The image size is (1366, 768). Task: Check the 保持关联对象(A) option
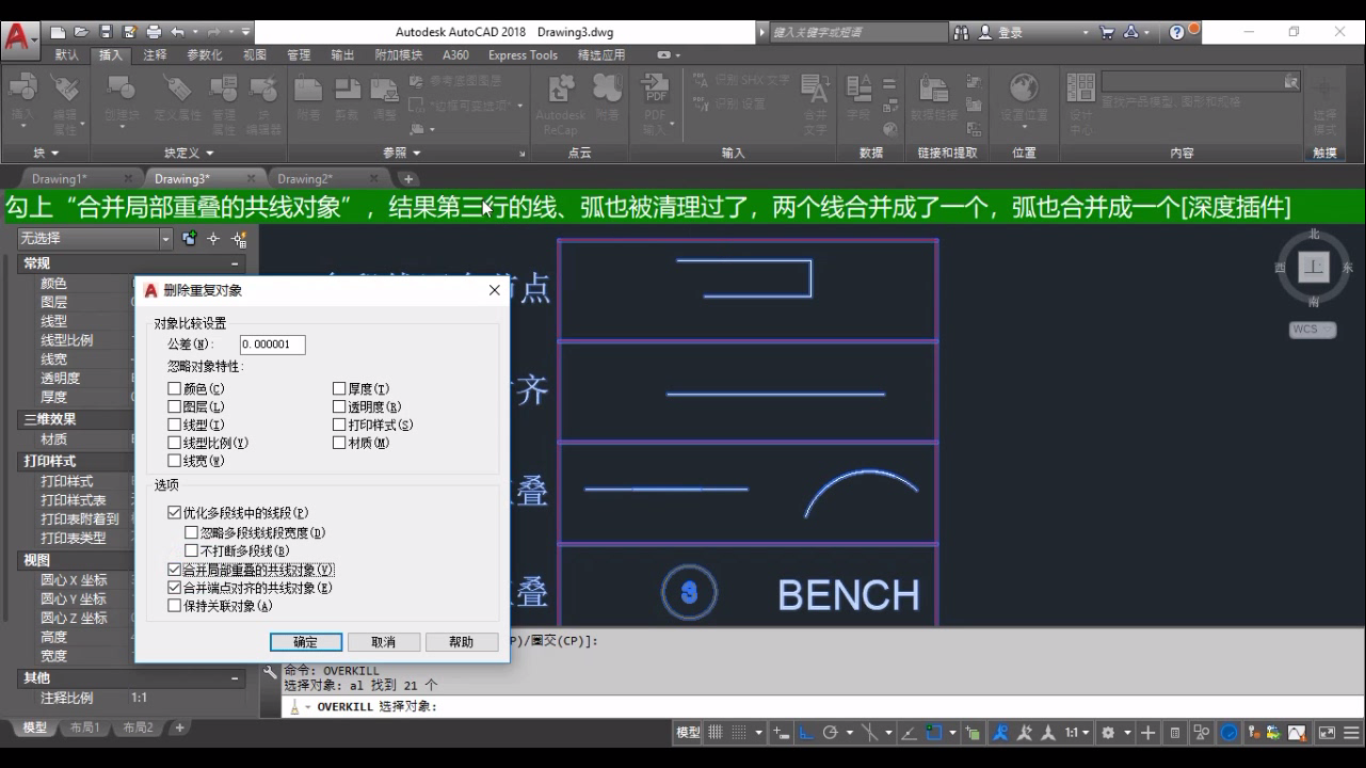point(174,605)
